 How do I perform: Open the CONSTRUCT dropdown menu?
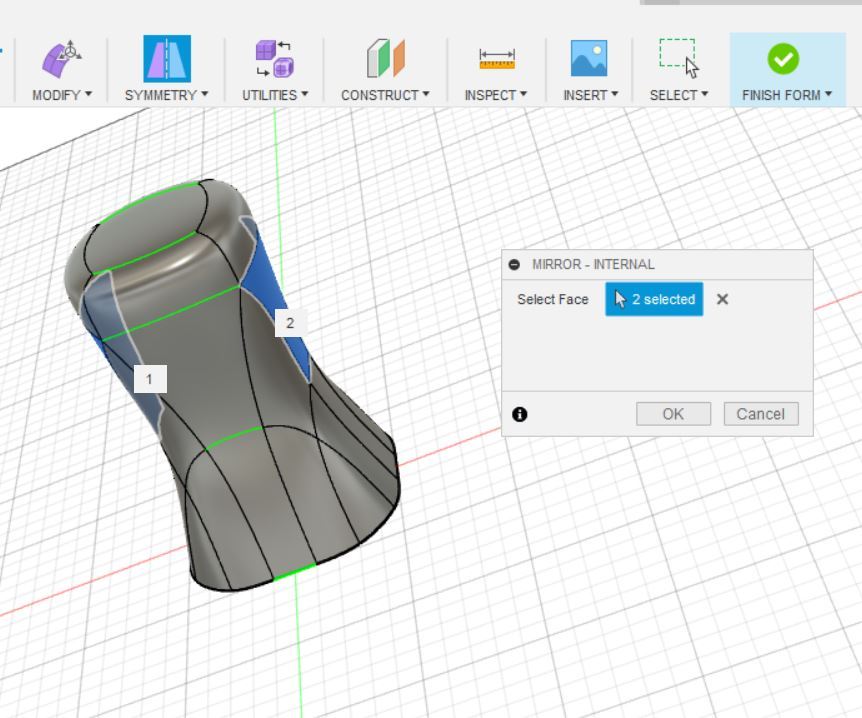point(385,95)
